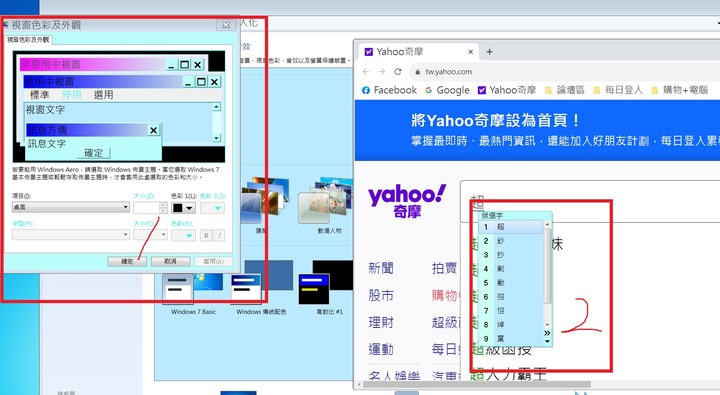
Task: Open the 購物+電腦 bookmark folder
Action: 680,90
